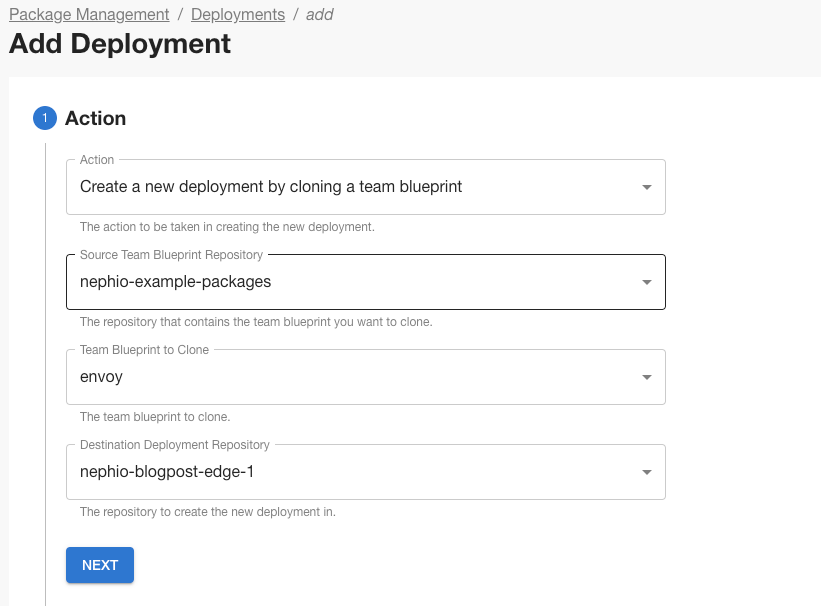821x606 pixels.
Task: Open the Team Blueprint to Clone selector
Action: pos(350,377)
